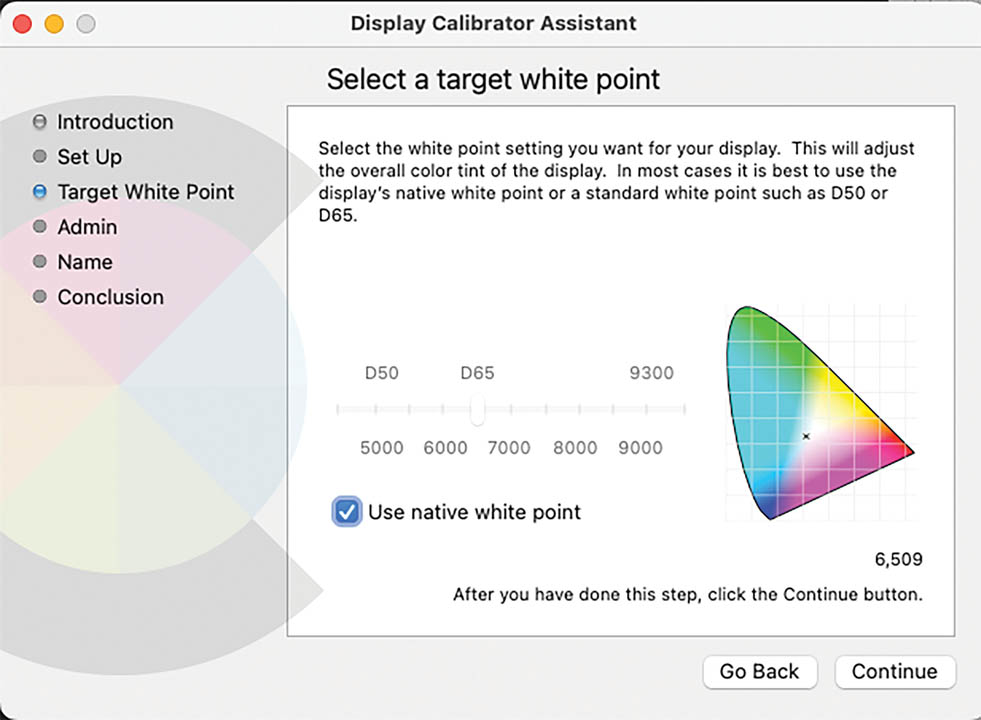The height and width of the screenshot is (720, 981).
Task: Uncheck the Use native white point checkbox
Action: click(347, 512)
